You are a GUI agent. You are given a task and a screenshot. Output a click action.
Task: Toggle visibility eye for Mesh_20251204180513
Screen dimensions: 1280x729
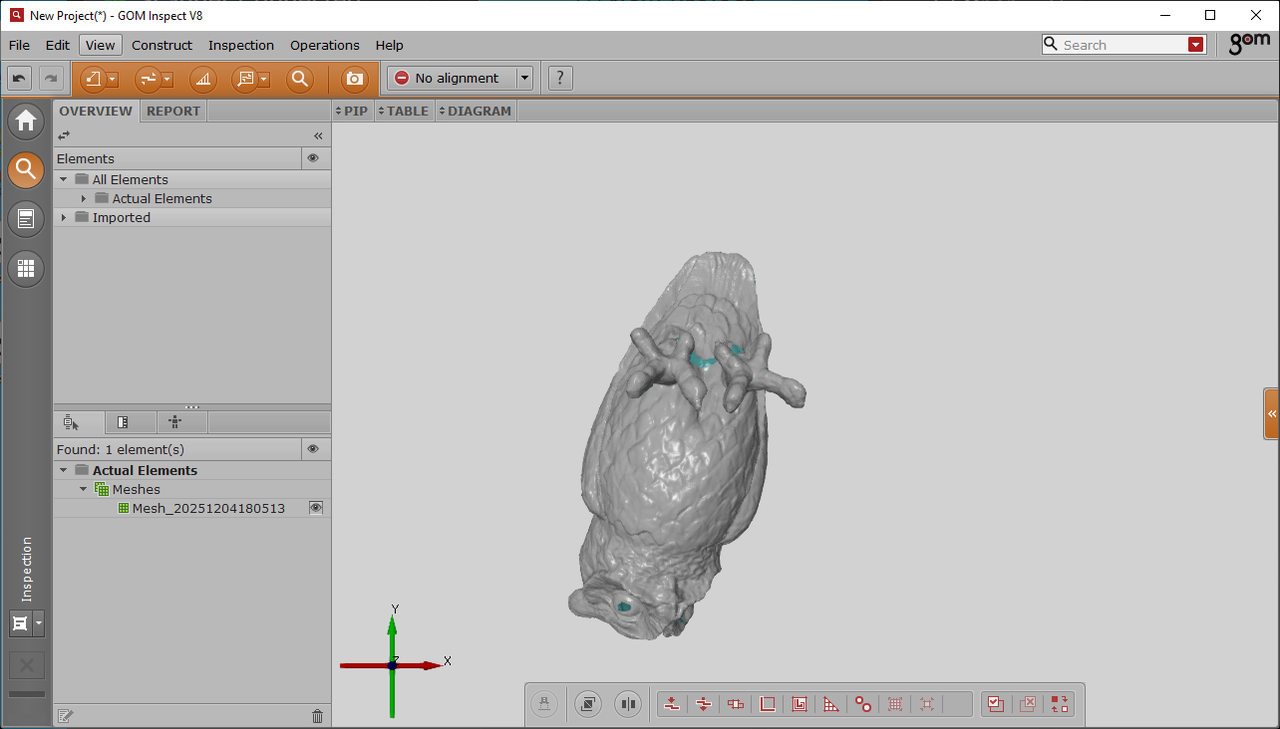click(316, 508)
